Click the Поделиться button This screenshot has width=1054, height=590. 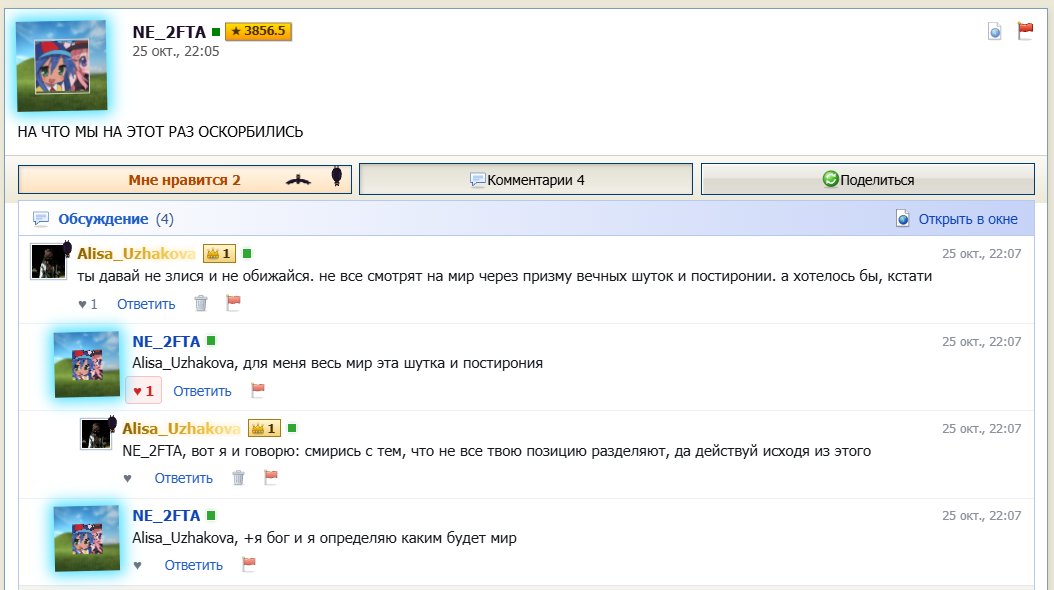tap(868, 179)
